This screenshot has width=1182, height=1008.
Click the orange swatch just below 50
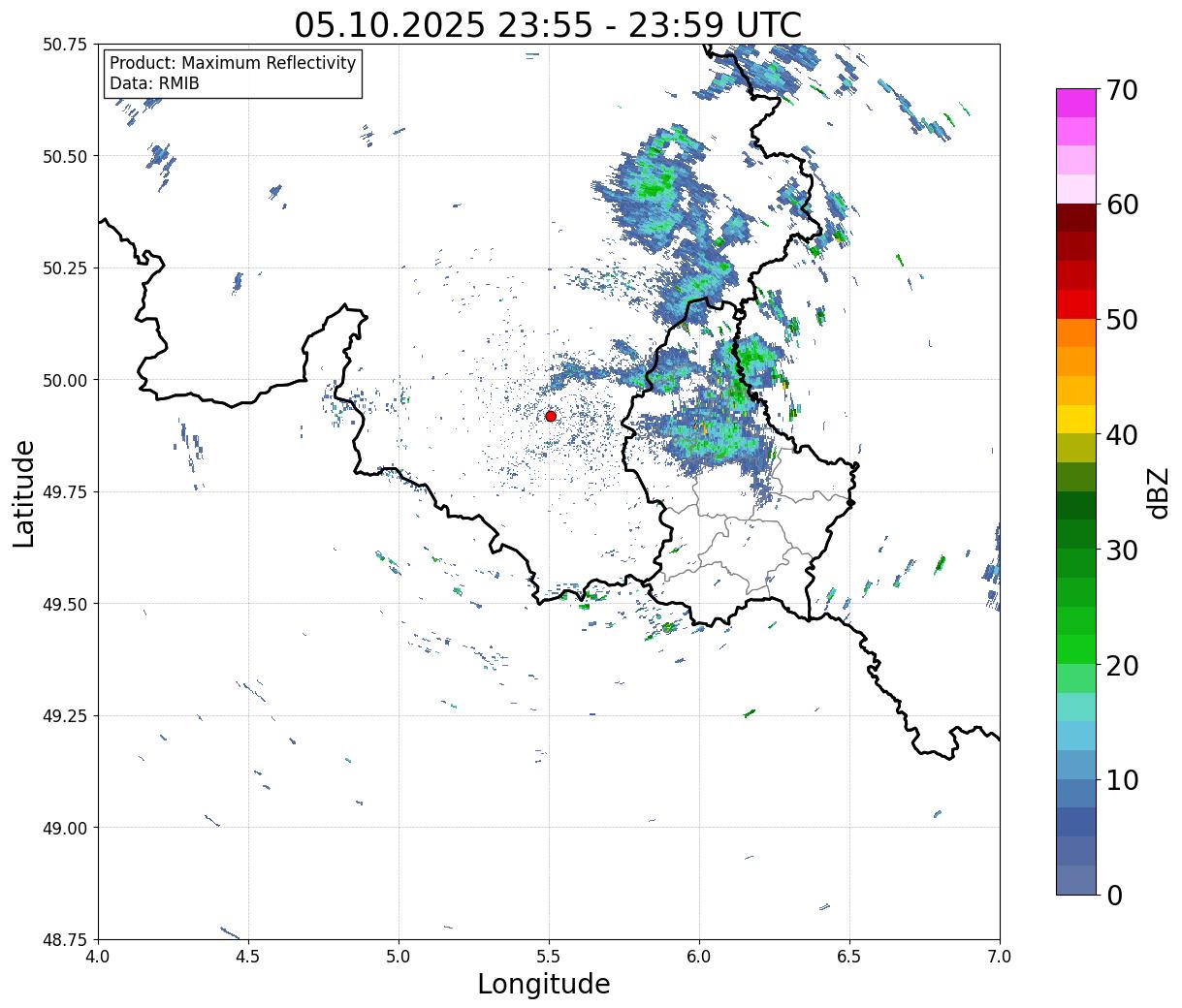click(x=1076, y=332)
